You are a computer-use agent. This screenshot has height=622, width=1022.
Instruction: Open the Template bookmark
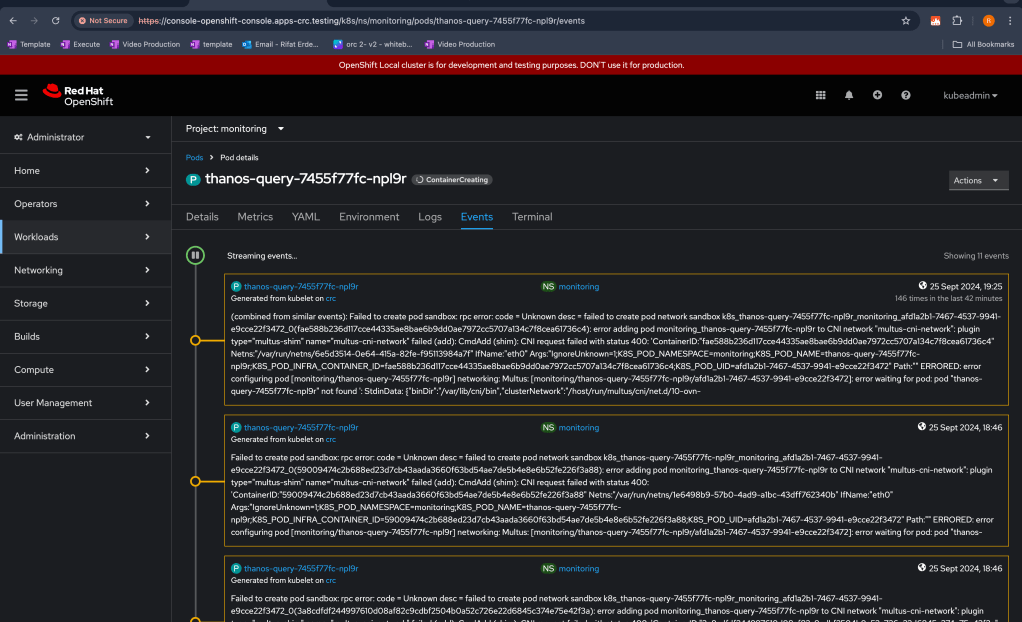pyautogui.click(x=29, y=44)
